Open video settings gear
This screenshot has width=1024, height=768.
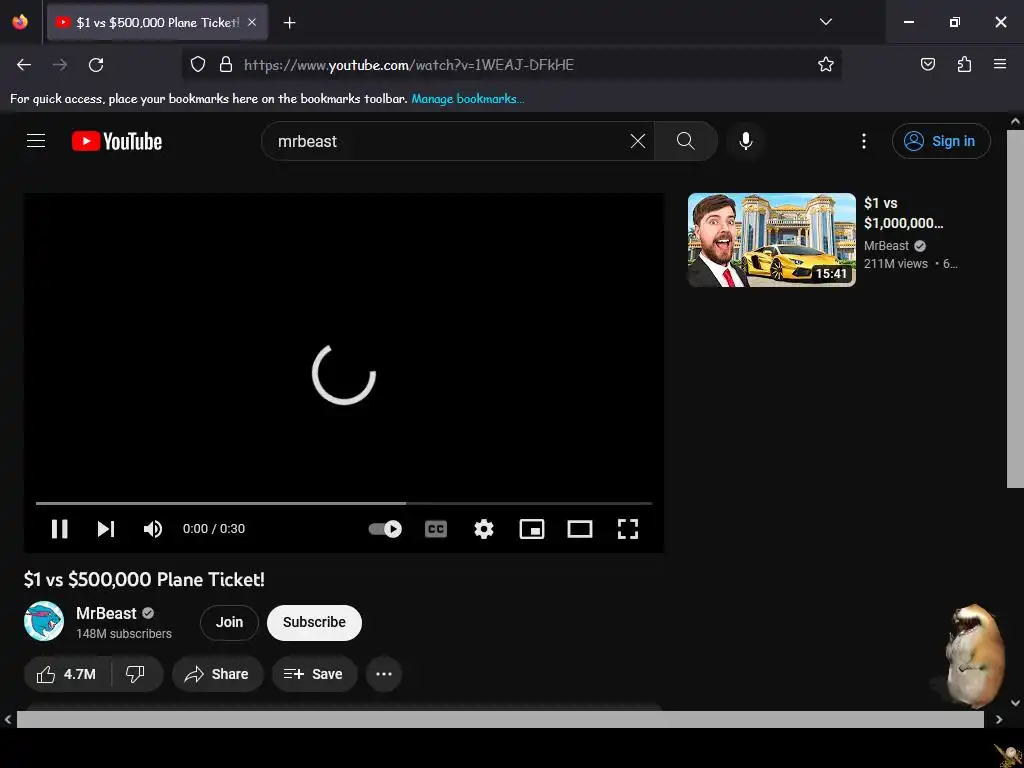click(483, 528)
